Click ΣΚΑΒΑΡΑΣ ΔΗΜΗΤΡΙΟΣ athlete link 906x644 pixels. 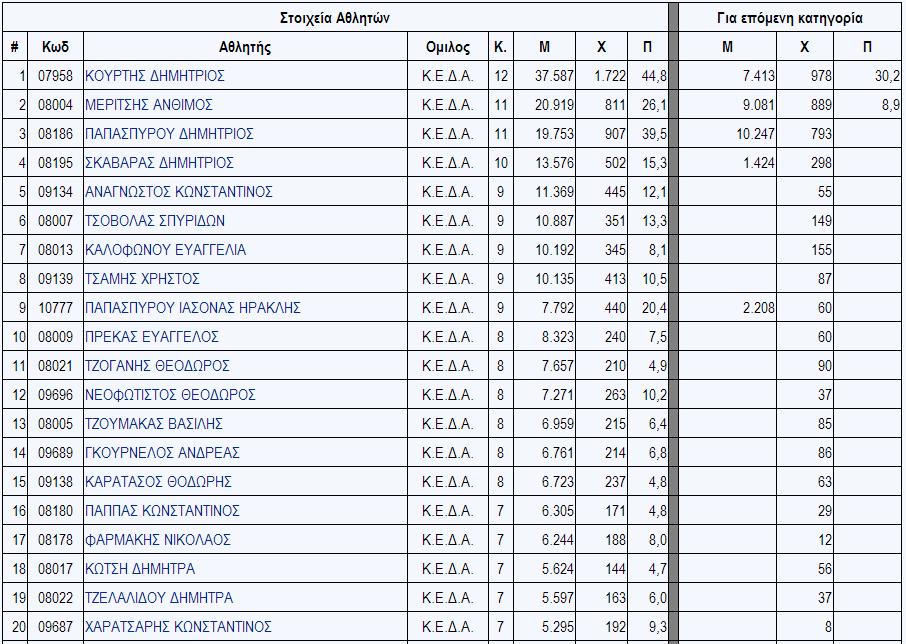point(159,162)
